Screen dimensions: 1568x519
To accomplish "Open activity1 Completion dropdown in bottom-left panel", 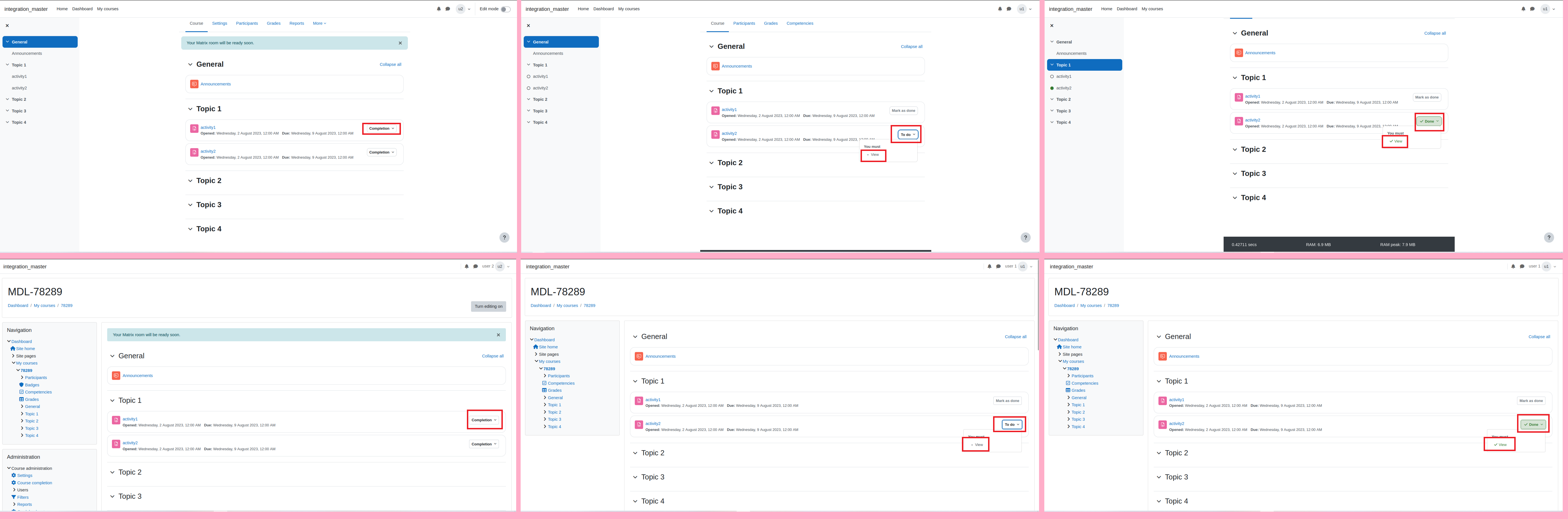I will pos(484,420).
